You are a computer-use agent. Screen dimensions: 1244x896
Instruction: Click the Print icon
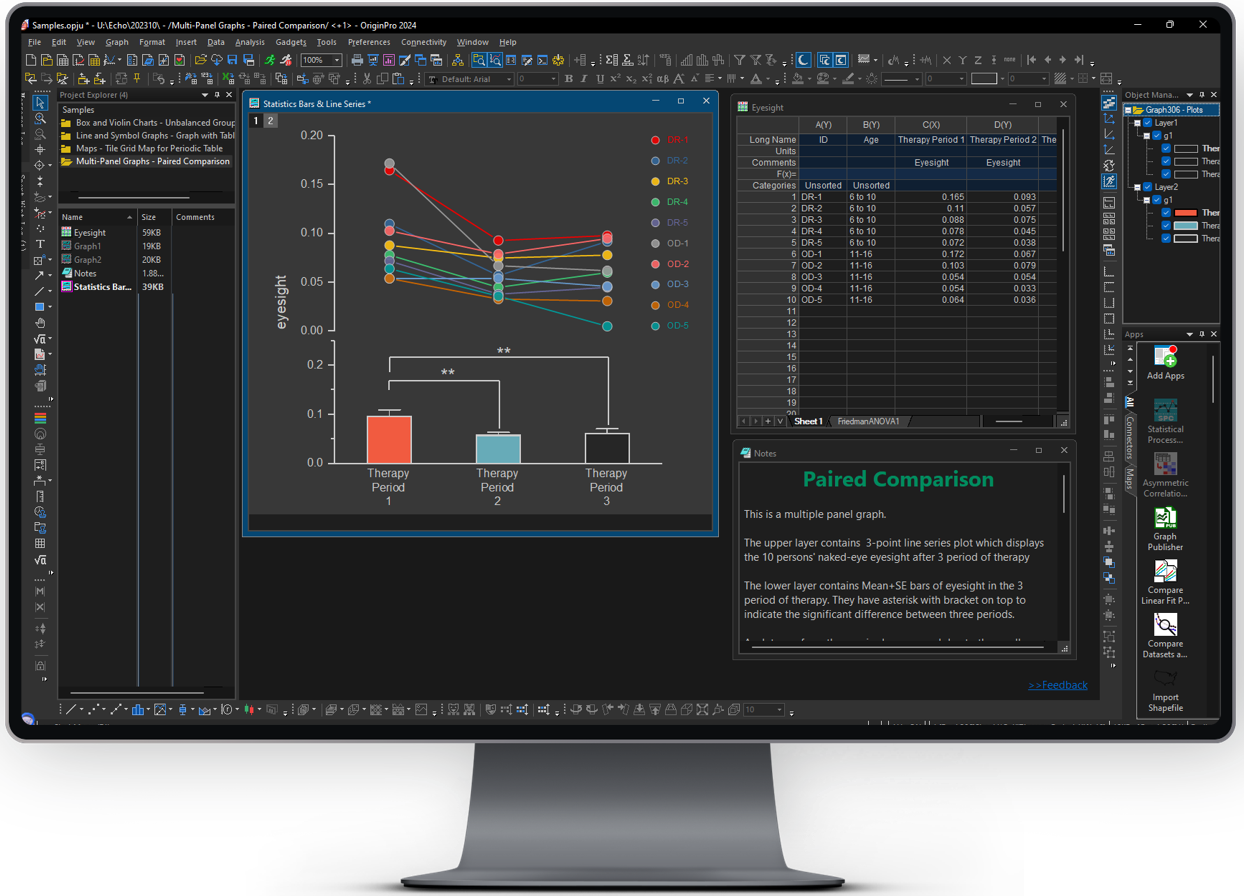pos(356,60)
